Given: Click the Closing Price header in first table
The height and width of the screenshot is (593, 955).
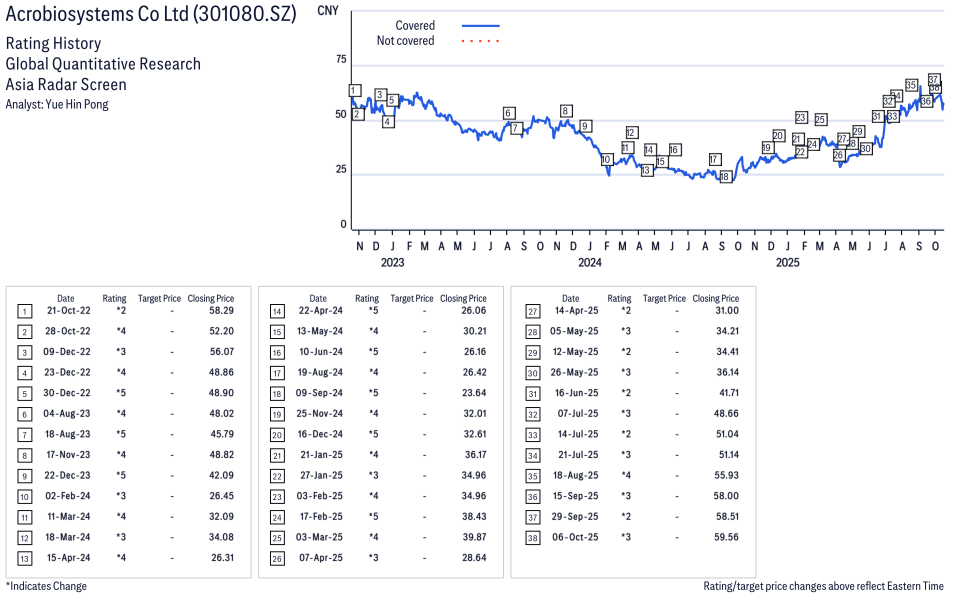Looking at the screenshot, I should click(211, 298).
